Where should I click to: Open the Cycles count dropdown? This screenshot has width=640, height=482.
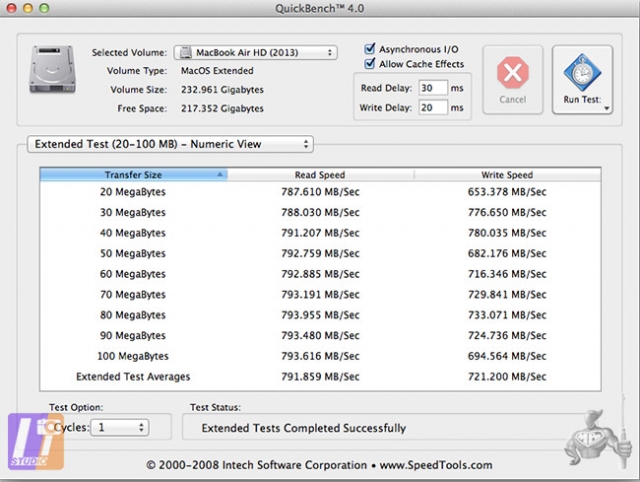[120, 427]
